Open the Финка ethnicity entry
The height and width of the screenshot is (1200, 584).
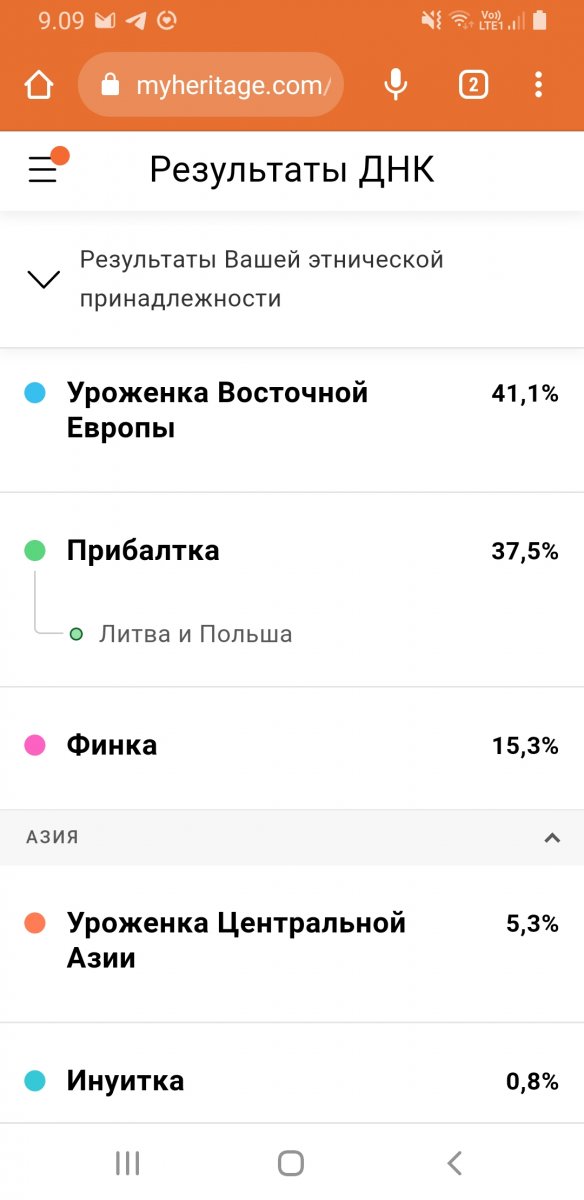click(x=292, y=745)
